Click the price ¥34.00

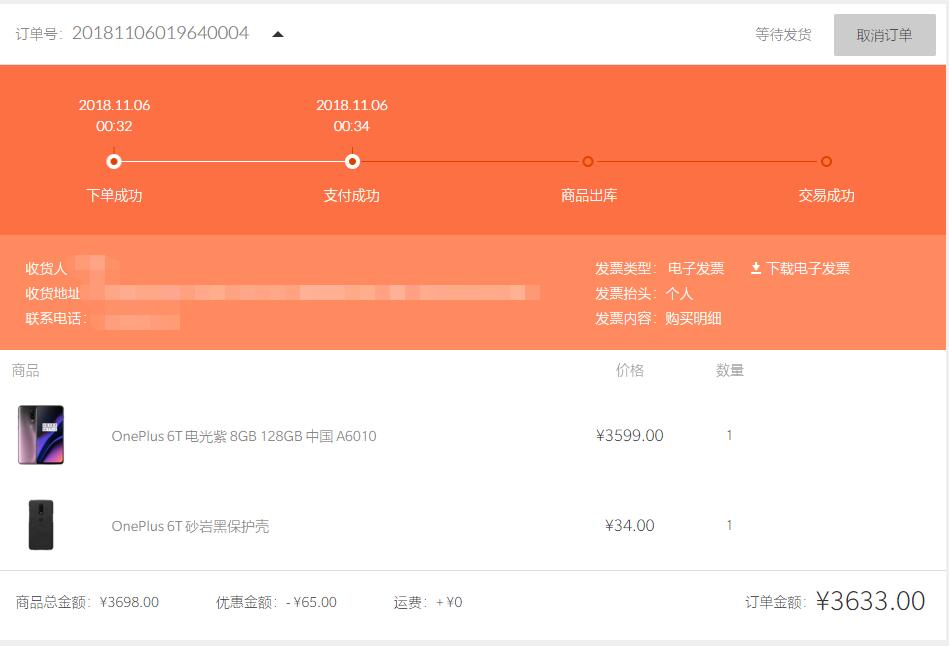629,526
